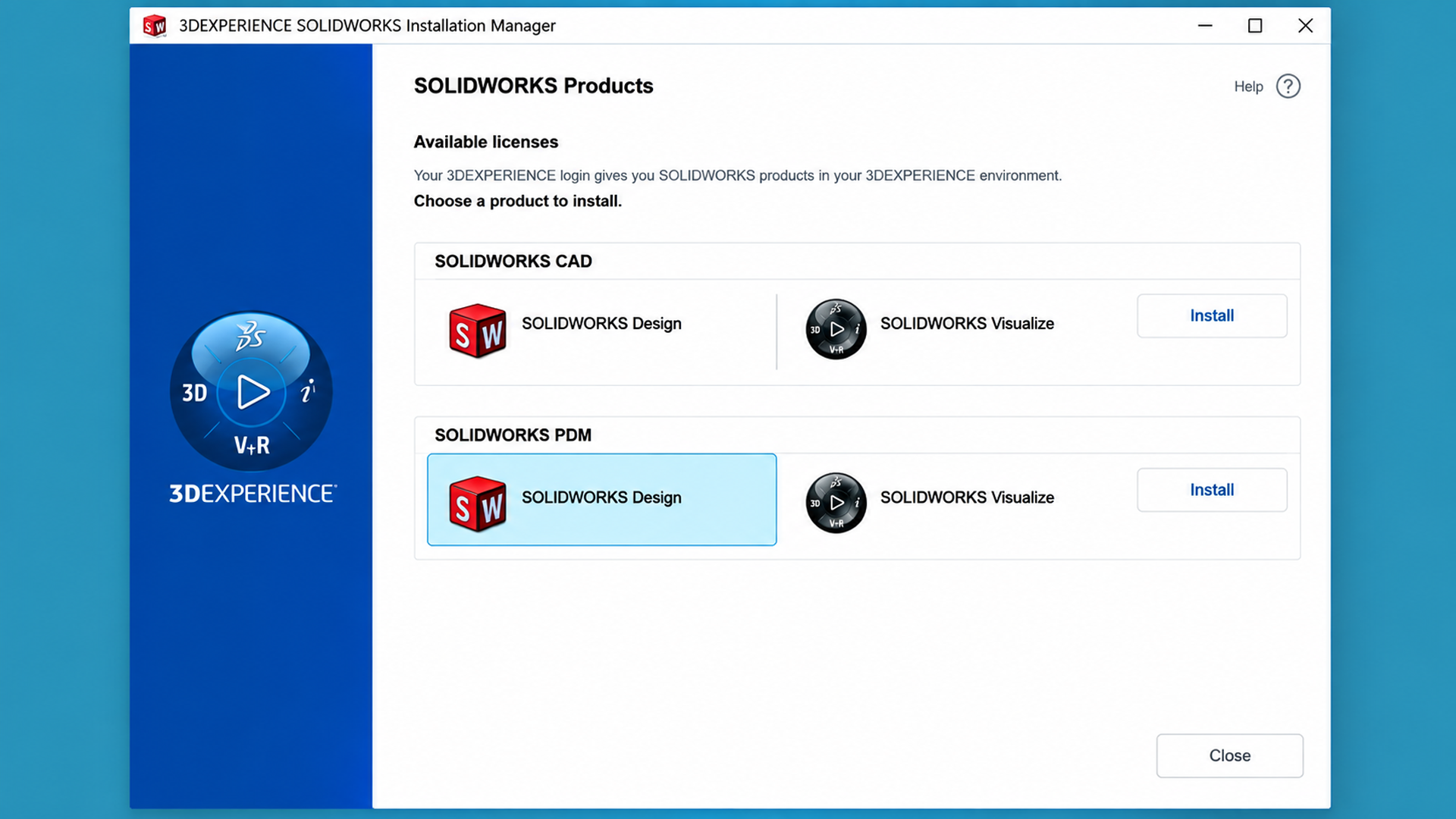Click the window title '3DEXPERIENCE SOLIDWORKS Installation Manager'
The image size is (1456, 819).
367,26
